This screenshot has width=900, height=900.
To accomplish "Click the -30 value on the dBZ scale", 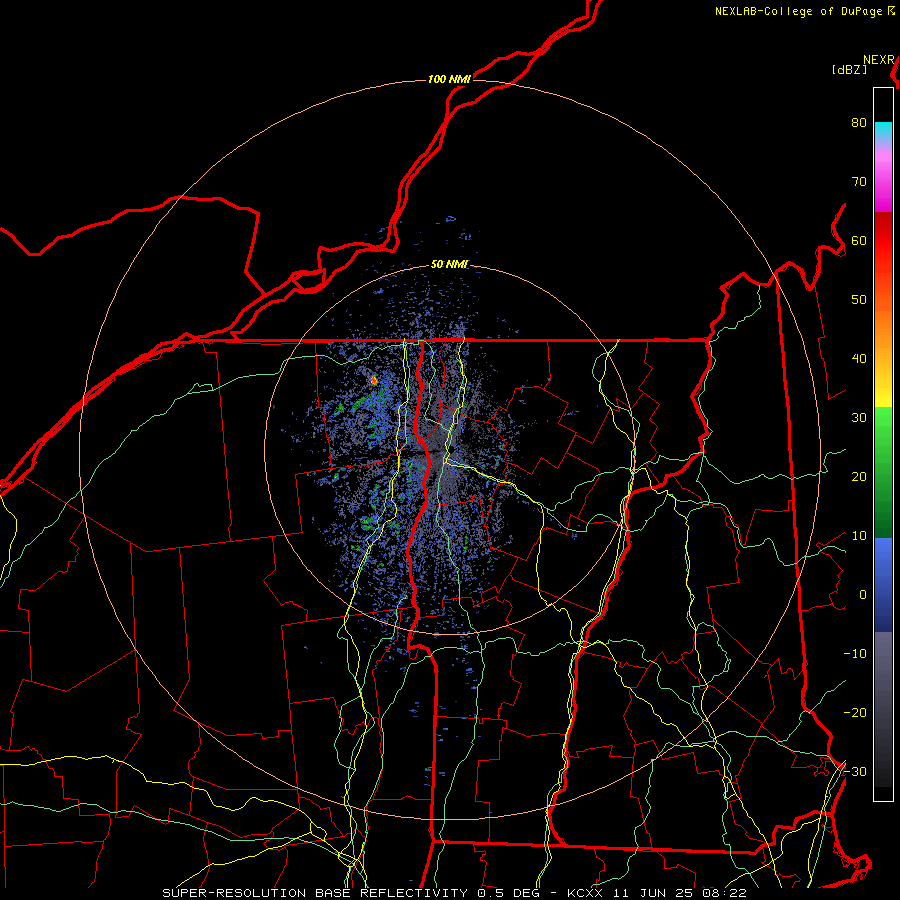I will pos(855,771).
